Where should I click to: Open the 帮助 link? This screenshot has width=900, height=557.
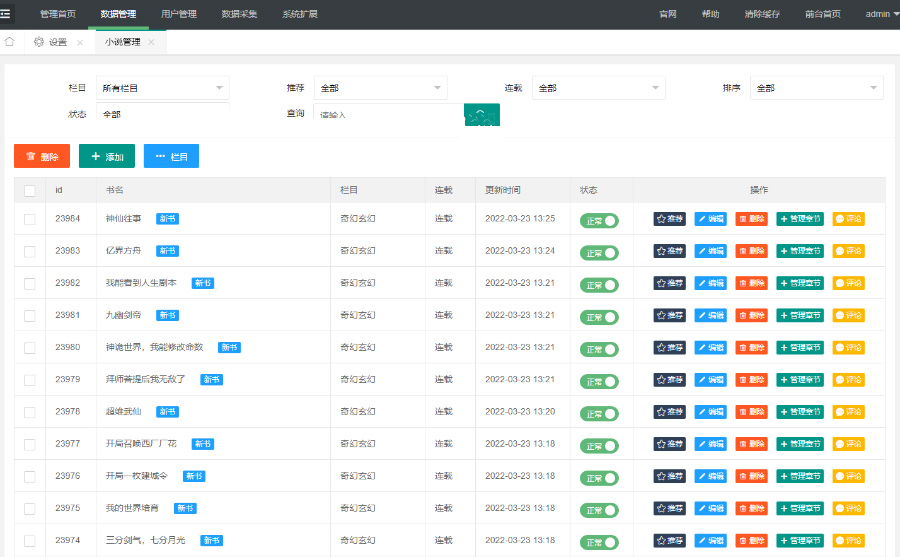[x=711, y=14]
